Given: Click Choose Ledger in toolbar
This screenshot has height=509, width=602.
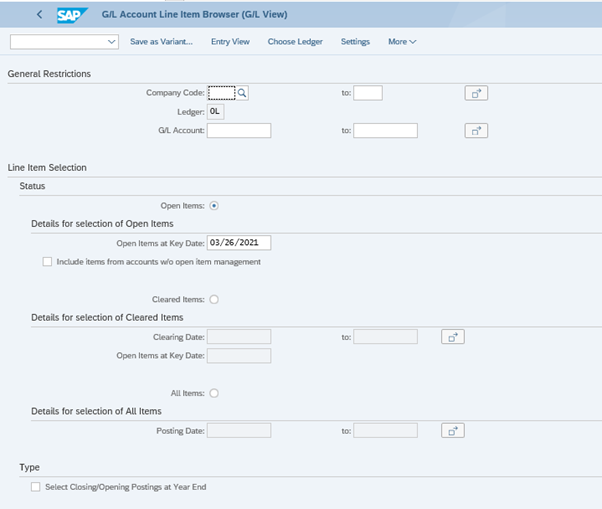Looking at the screenshot, I should pos(295,42).
